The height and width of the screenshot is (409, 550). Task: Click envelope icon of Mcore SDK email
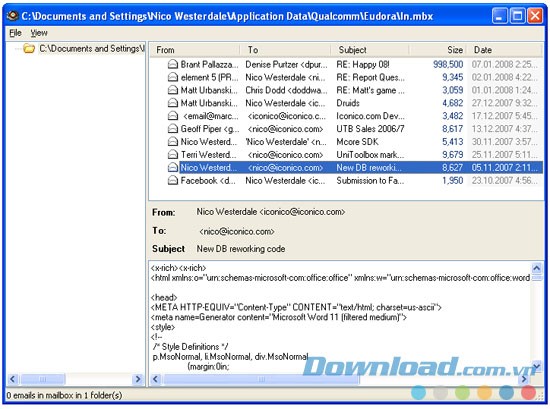[x=173, y=142]
